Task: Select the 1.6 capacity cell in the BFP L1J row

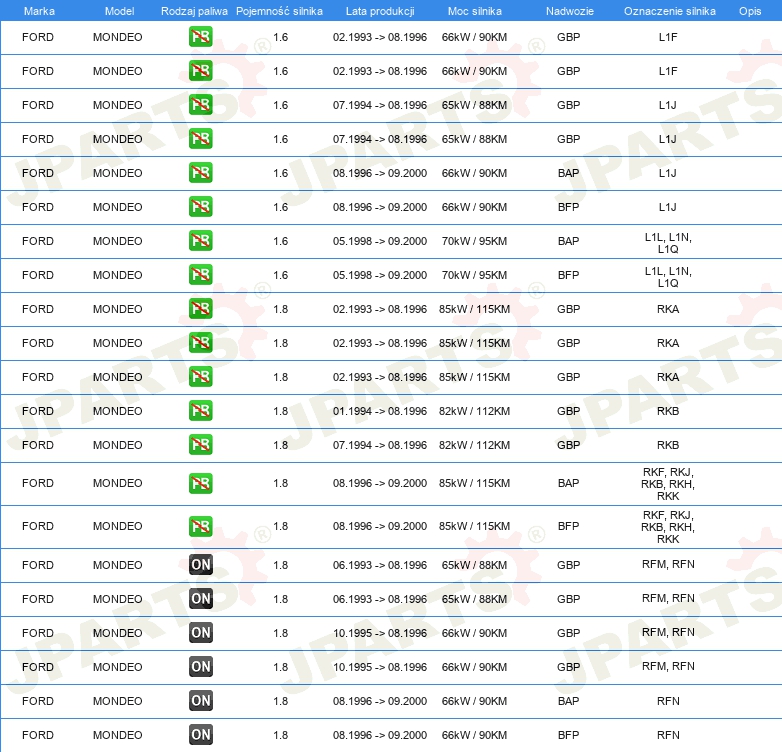Action: [280, 207]
